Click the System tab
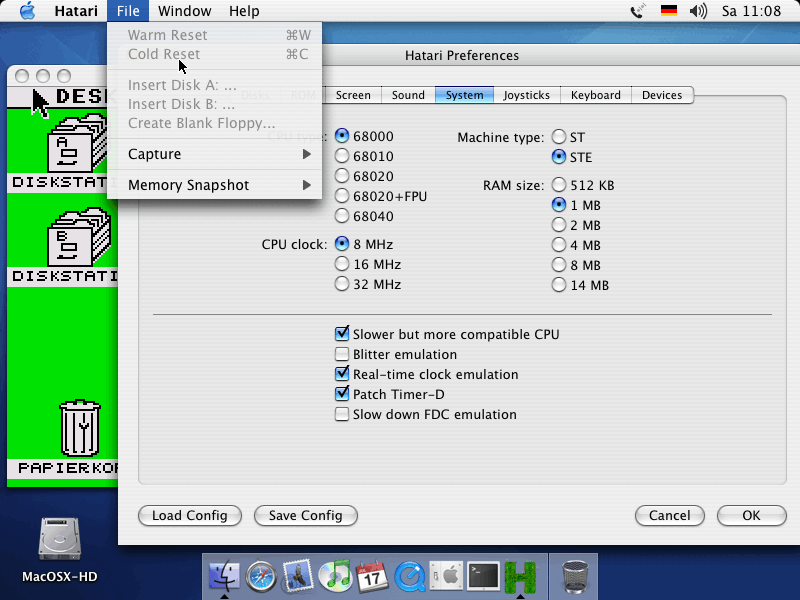800x600 pixels. coord(464,95)
